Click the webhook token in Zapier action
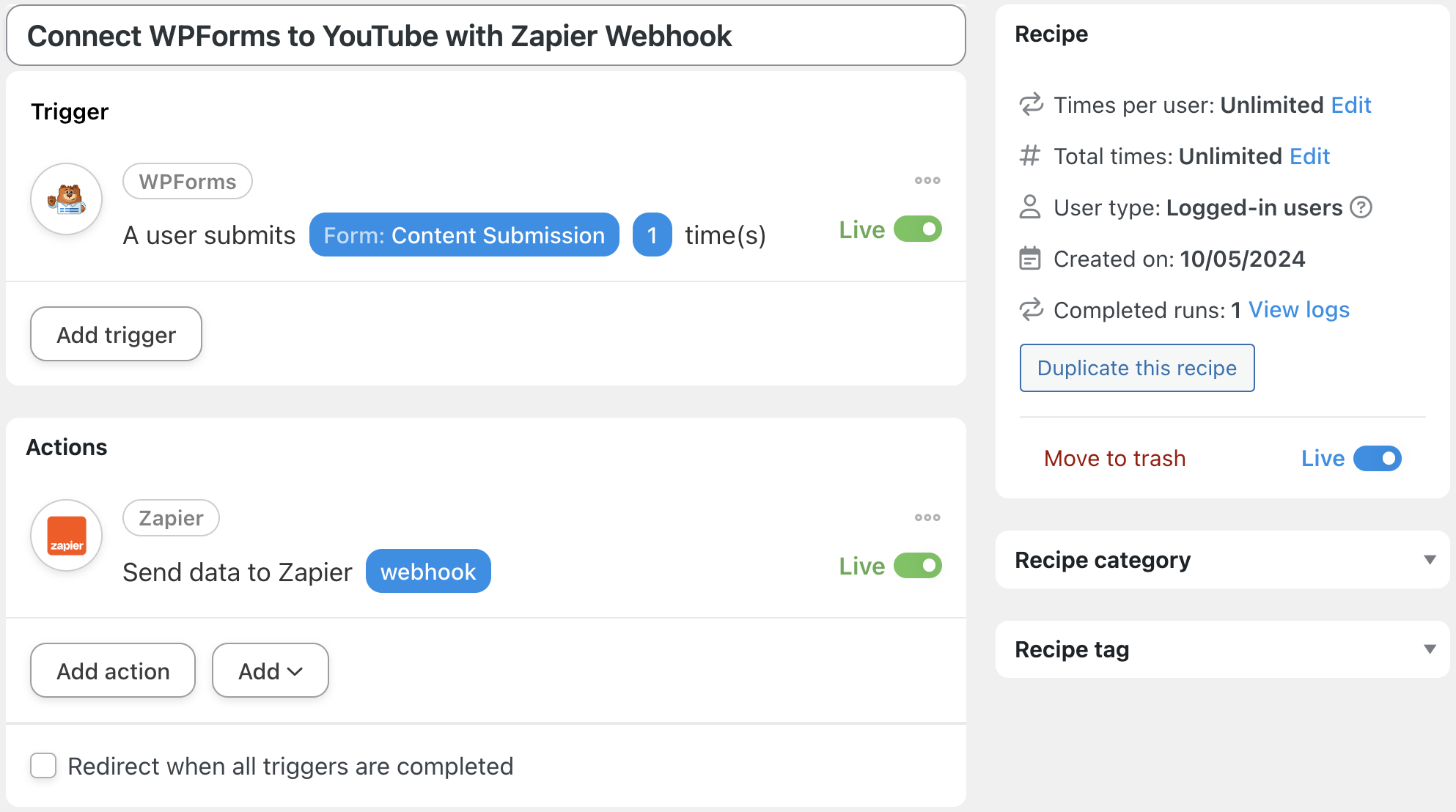This screenshot has height=812, width=1456. 428,572
